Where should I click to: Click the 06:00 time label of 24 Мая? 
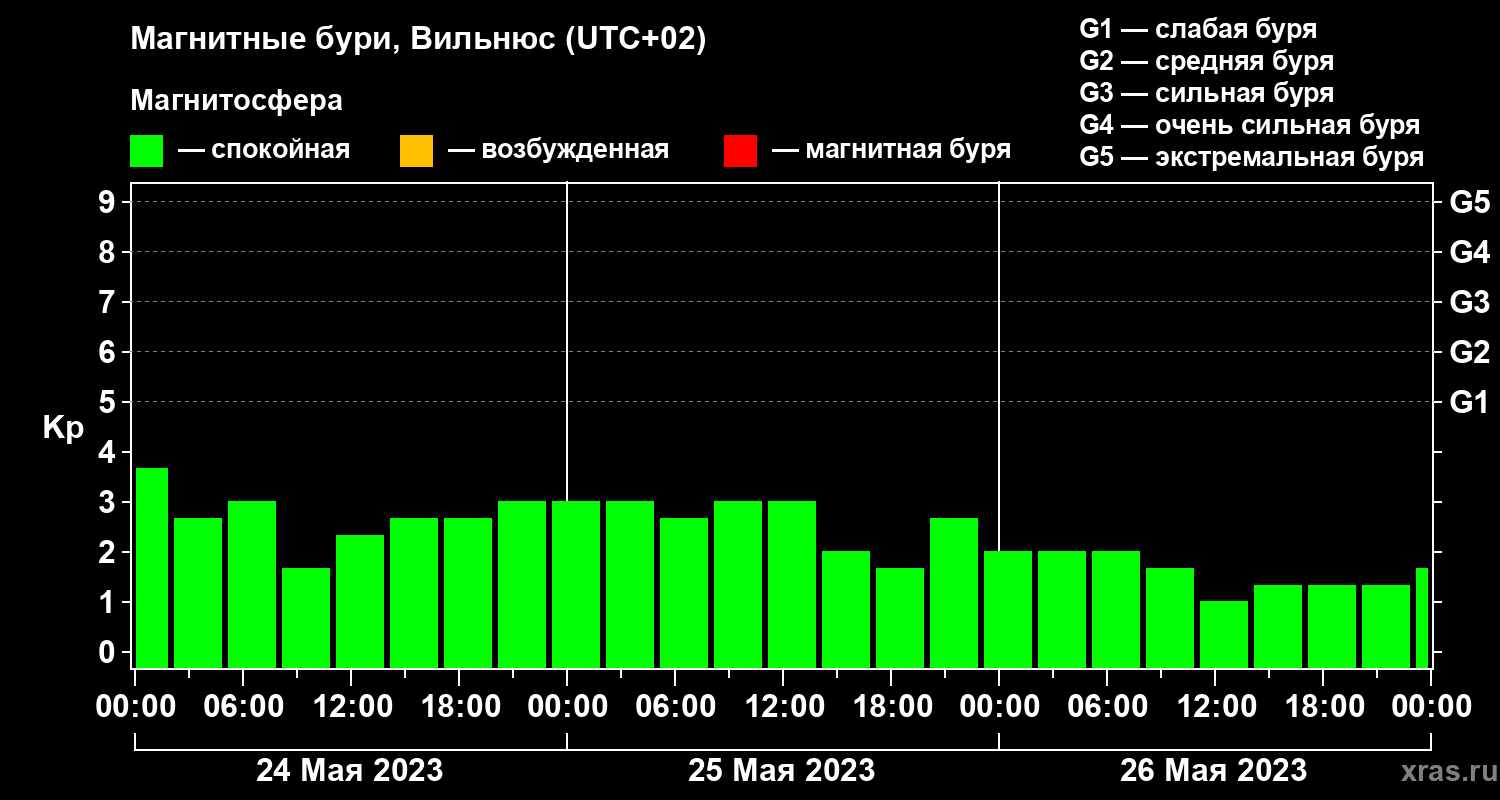click(242, 706)
